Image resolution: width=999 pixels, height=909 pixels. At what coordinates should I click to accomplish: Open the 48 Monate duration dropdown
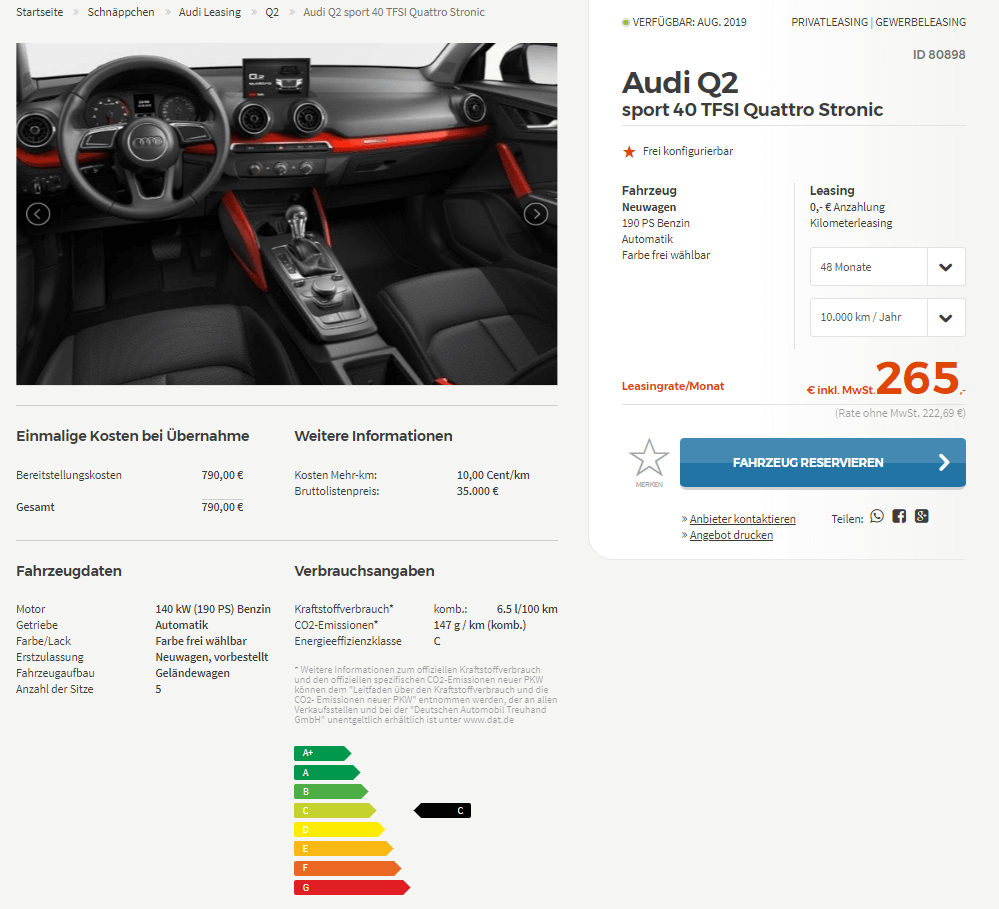tap(888, 267)
